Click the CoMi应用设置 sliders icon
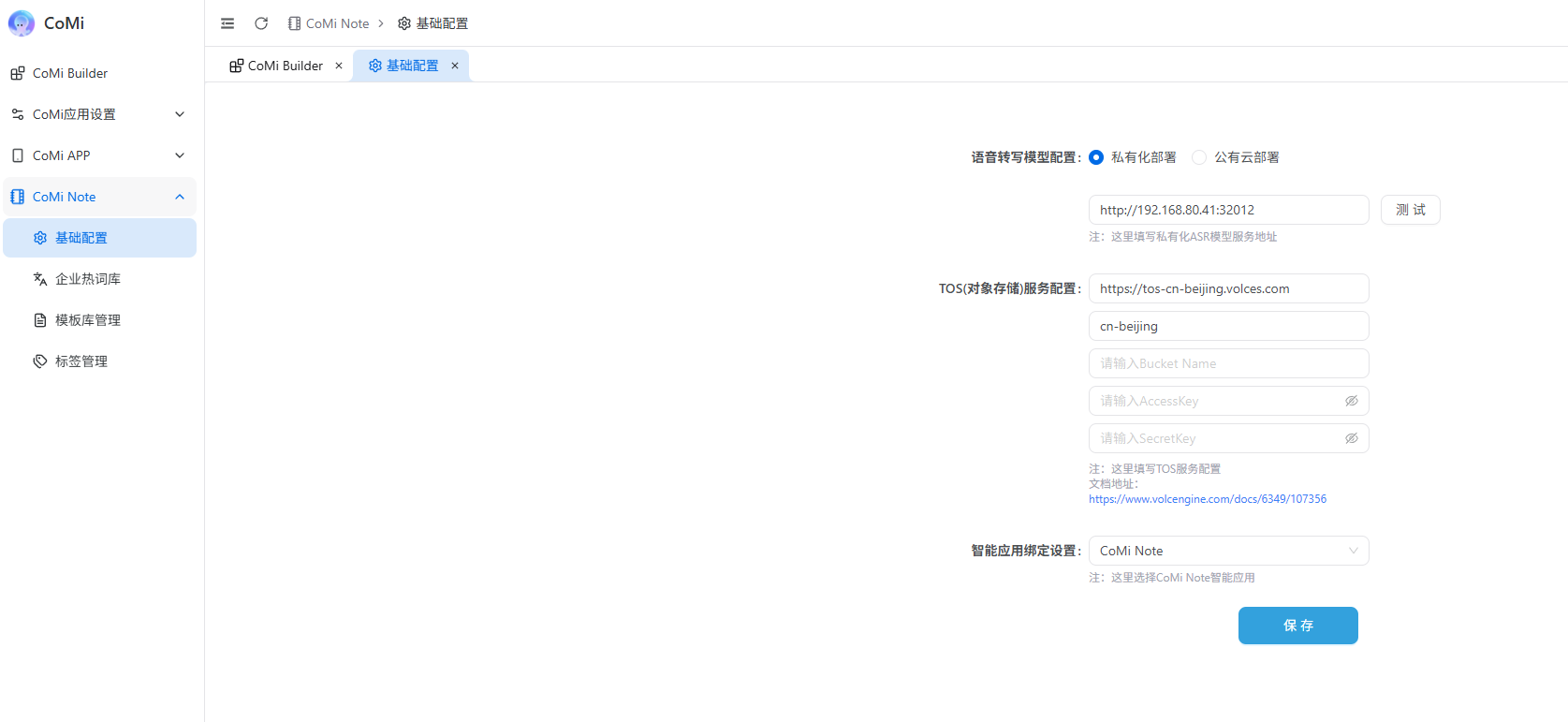 [18, 114]
